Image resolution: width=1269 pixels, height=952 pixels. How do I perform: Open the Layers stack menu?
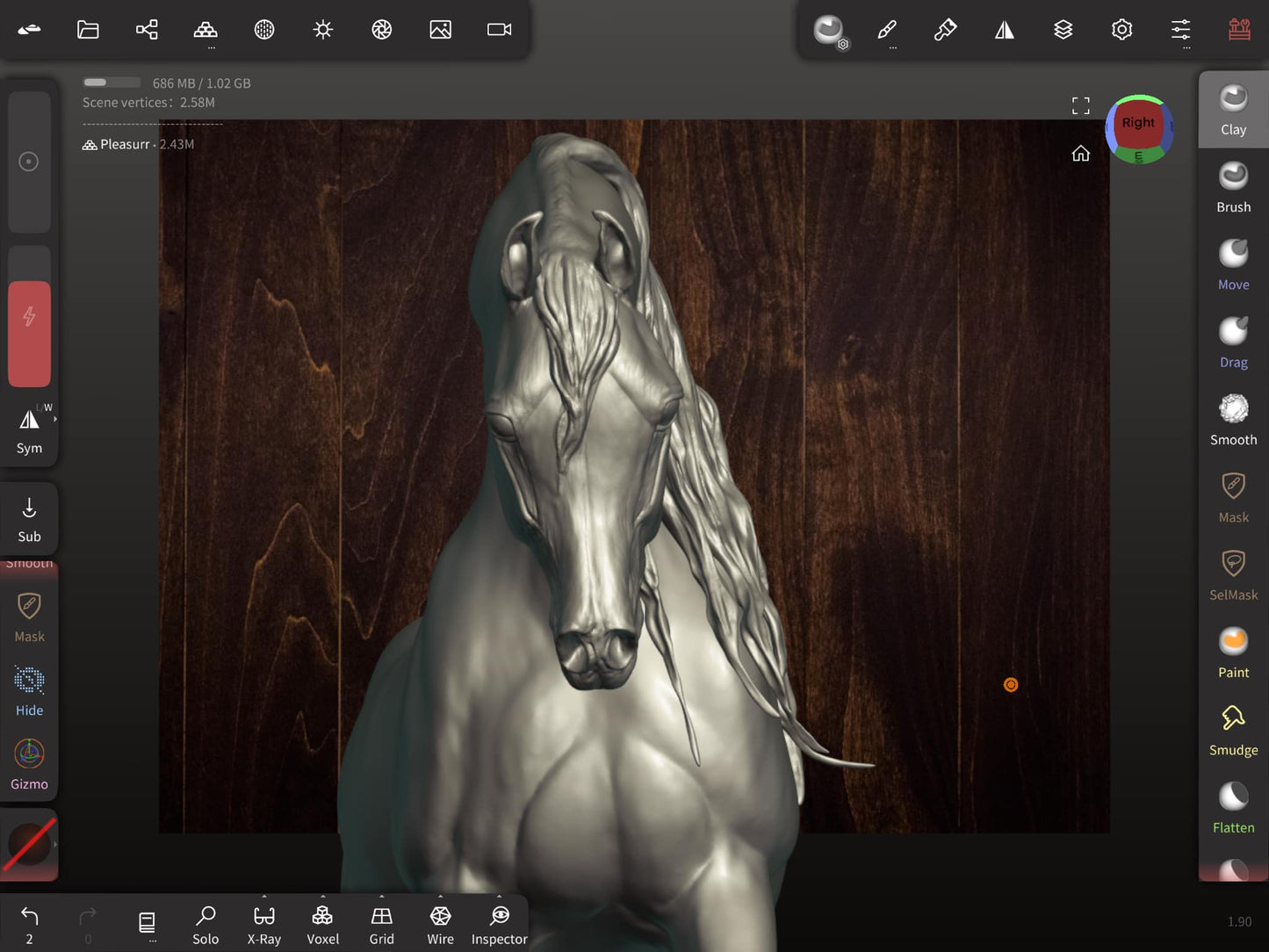pos(1064,30)
